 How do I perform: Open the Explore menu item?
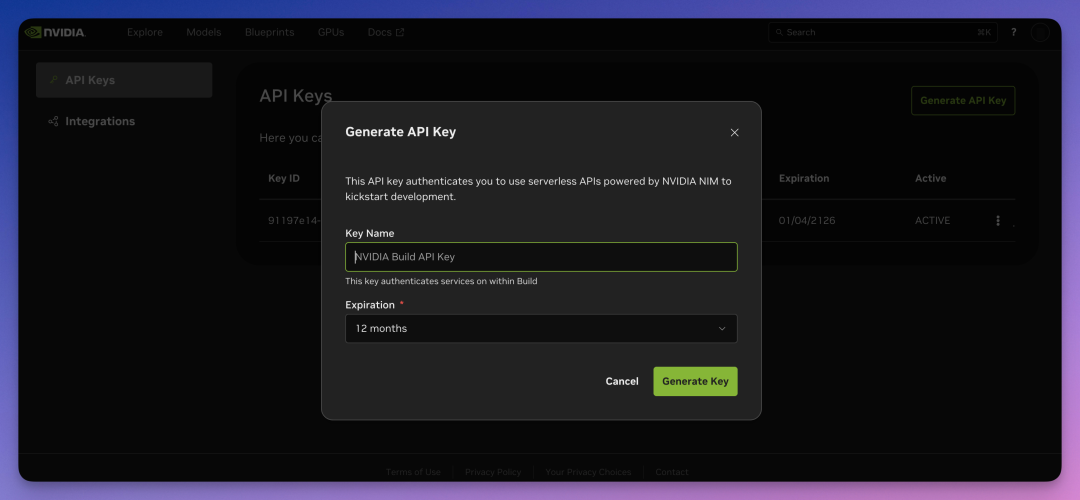pos(144,32)
